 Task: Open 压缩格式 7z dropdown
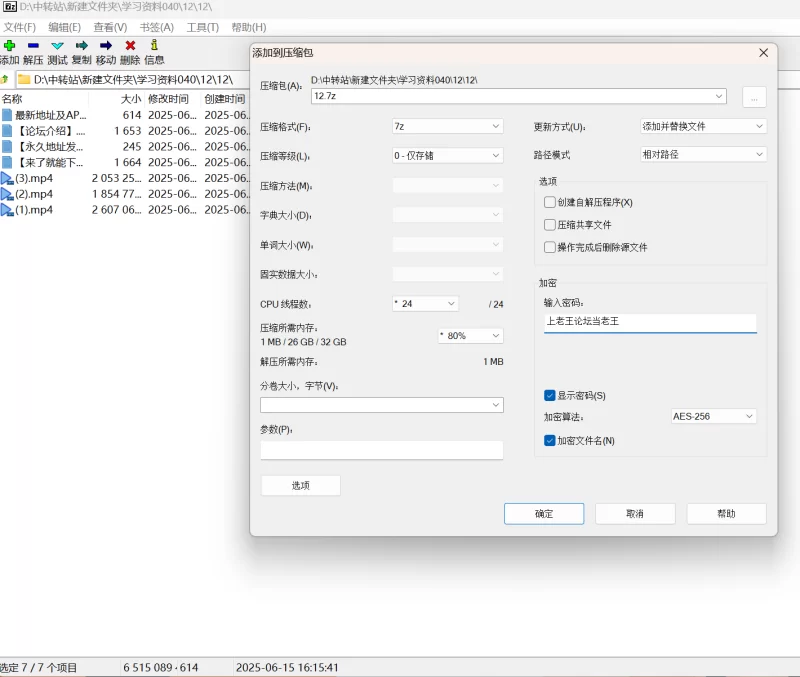coord(495,126)
